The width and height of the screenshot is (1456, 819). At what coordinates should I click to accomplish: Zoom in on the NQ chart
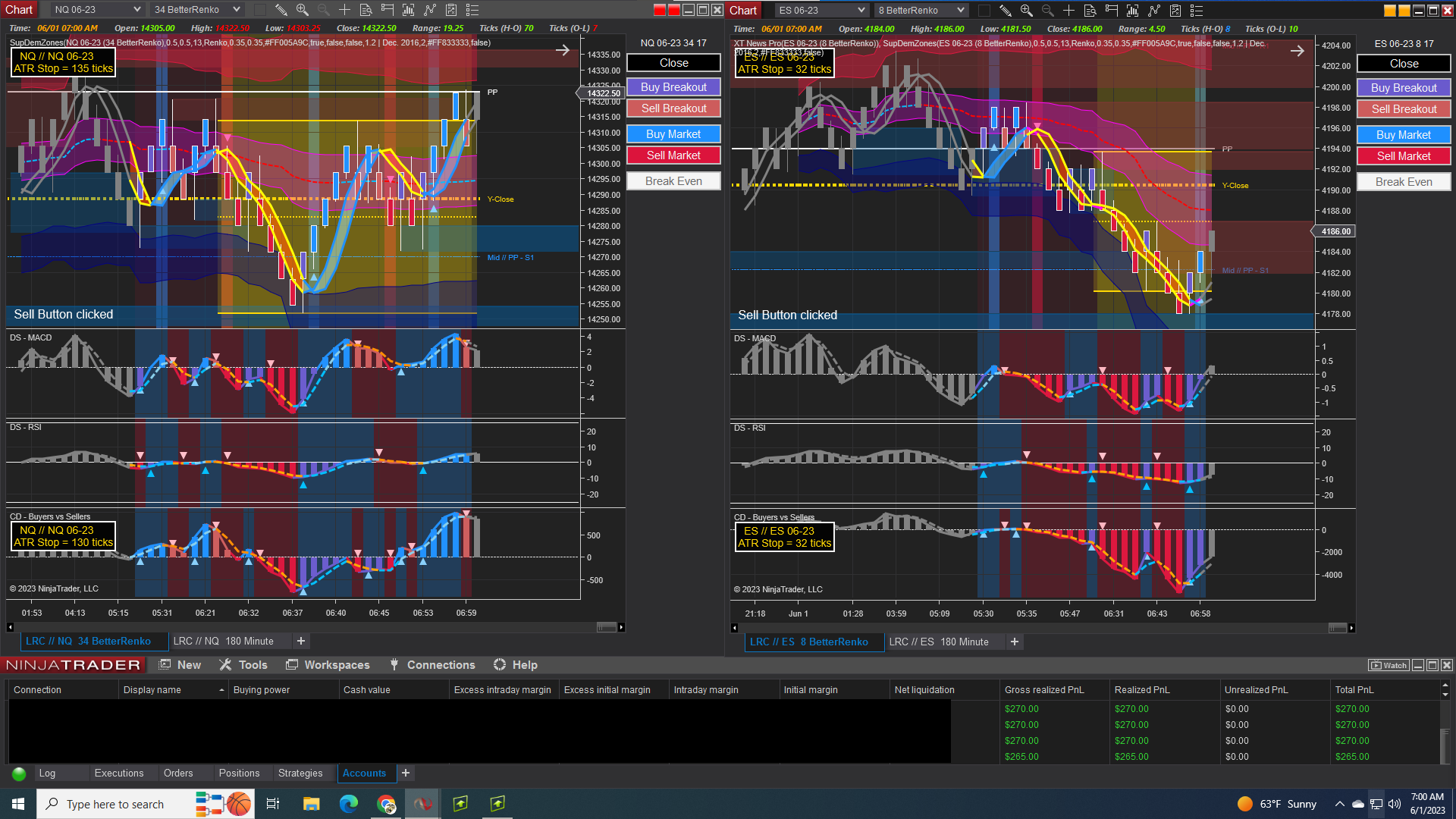click(x=302, y=10)
